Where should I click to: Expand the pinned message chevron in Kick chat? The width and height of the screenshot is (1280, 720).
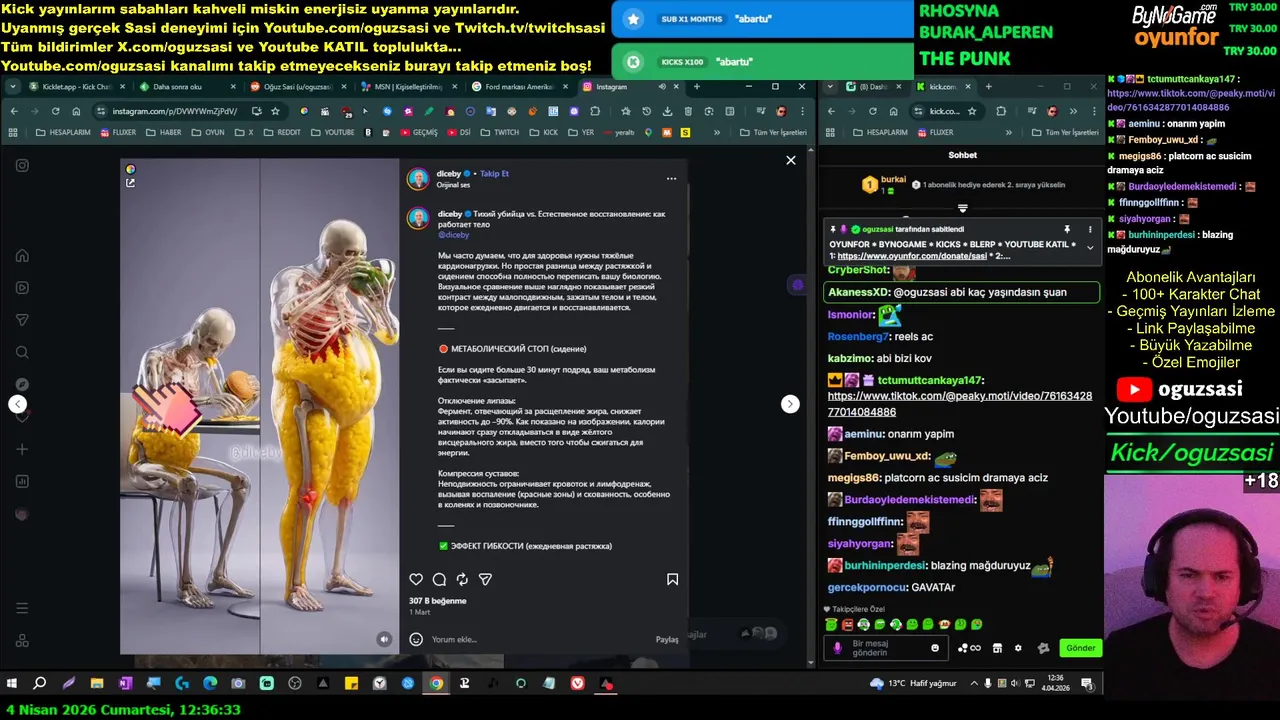[1090, 248]
